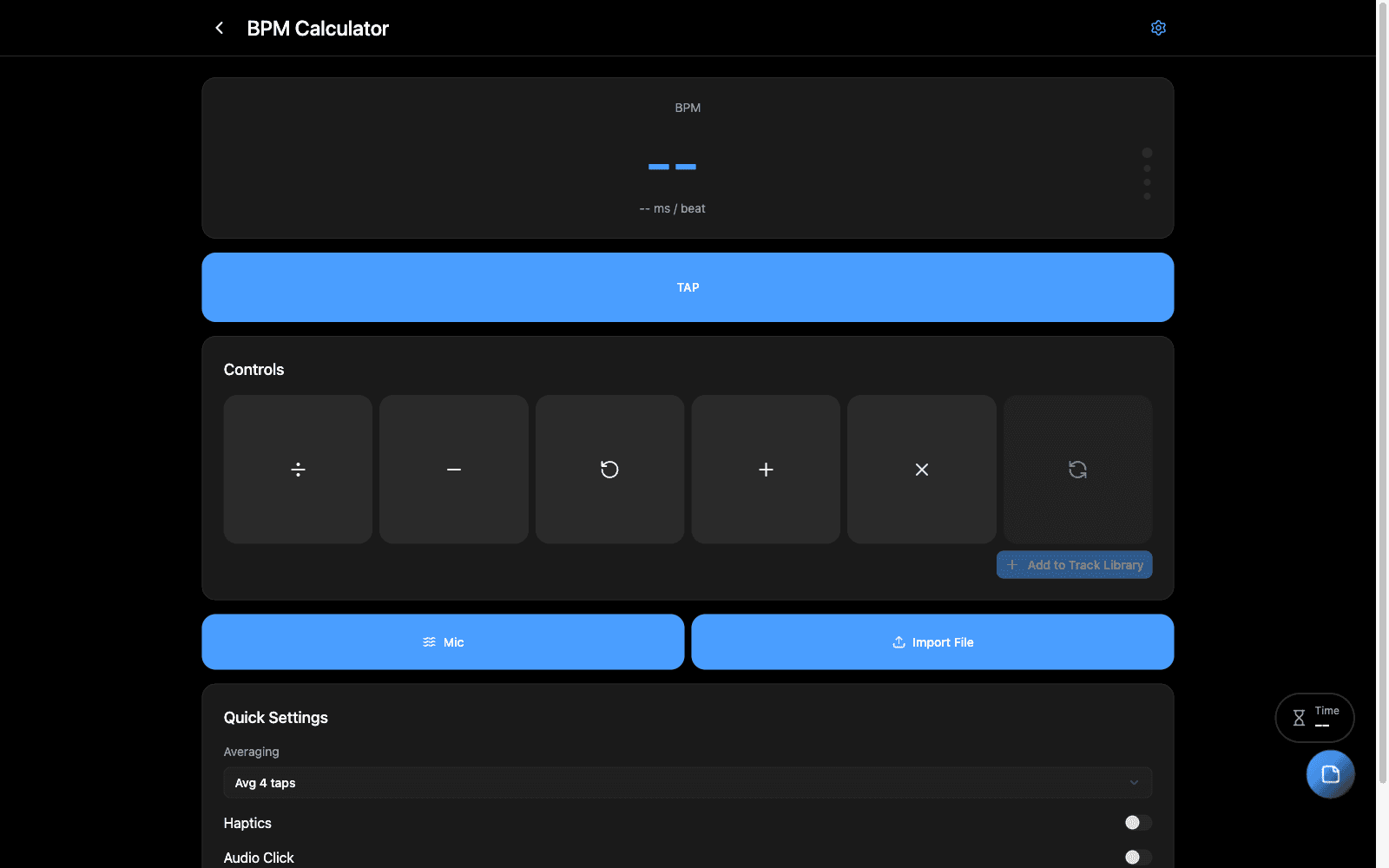Click the blue floating note button
Image resolution: width=1389 pixels, height=868 pixels.
pyautogui.click(x=1330, y=774)
